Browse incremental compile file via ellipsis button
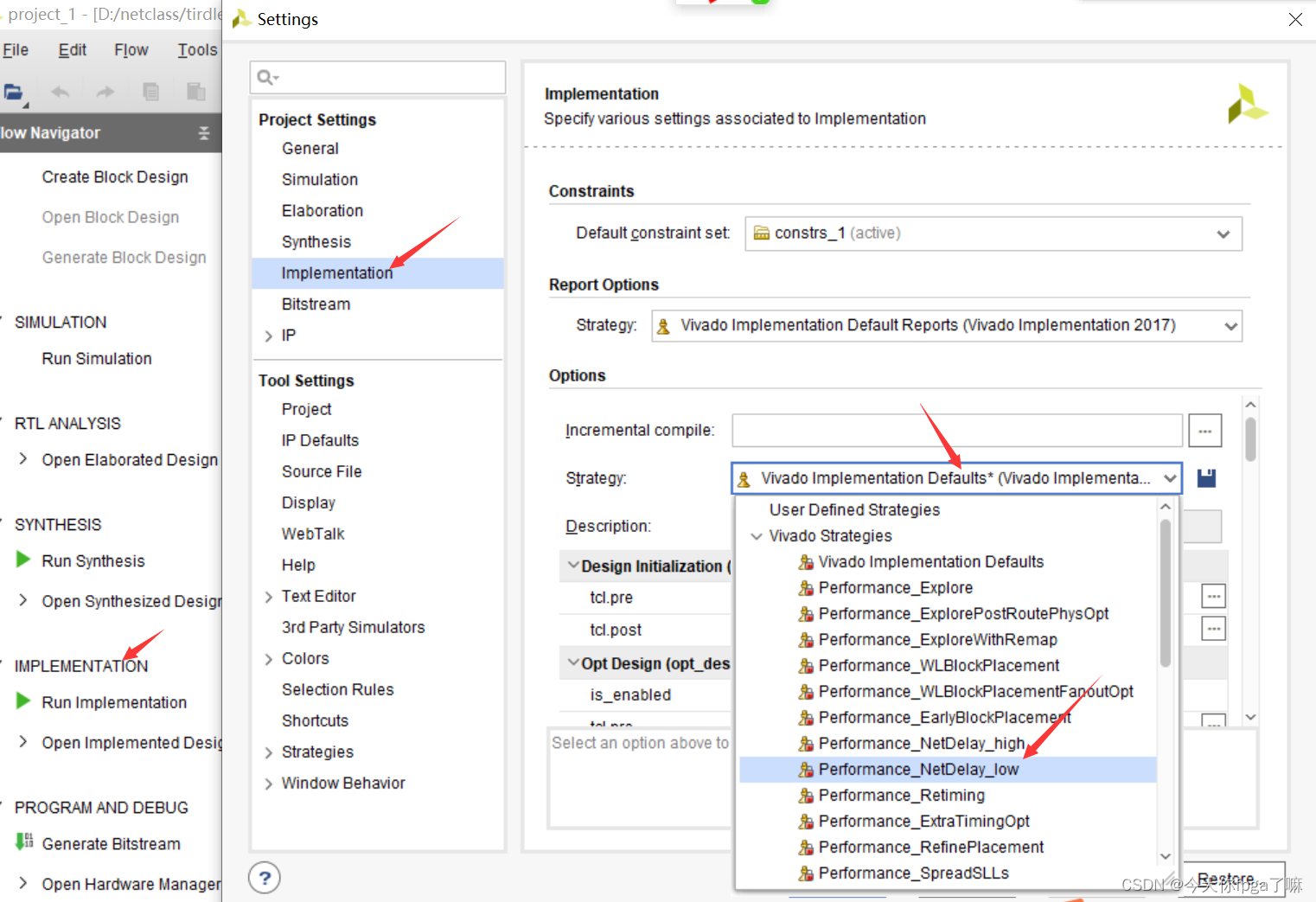The height and width of the screenshot is (902, 1316). click(1205, 431)
